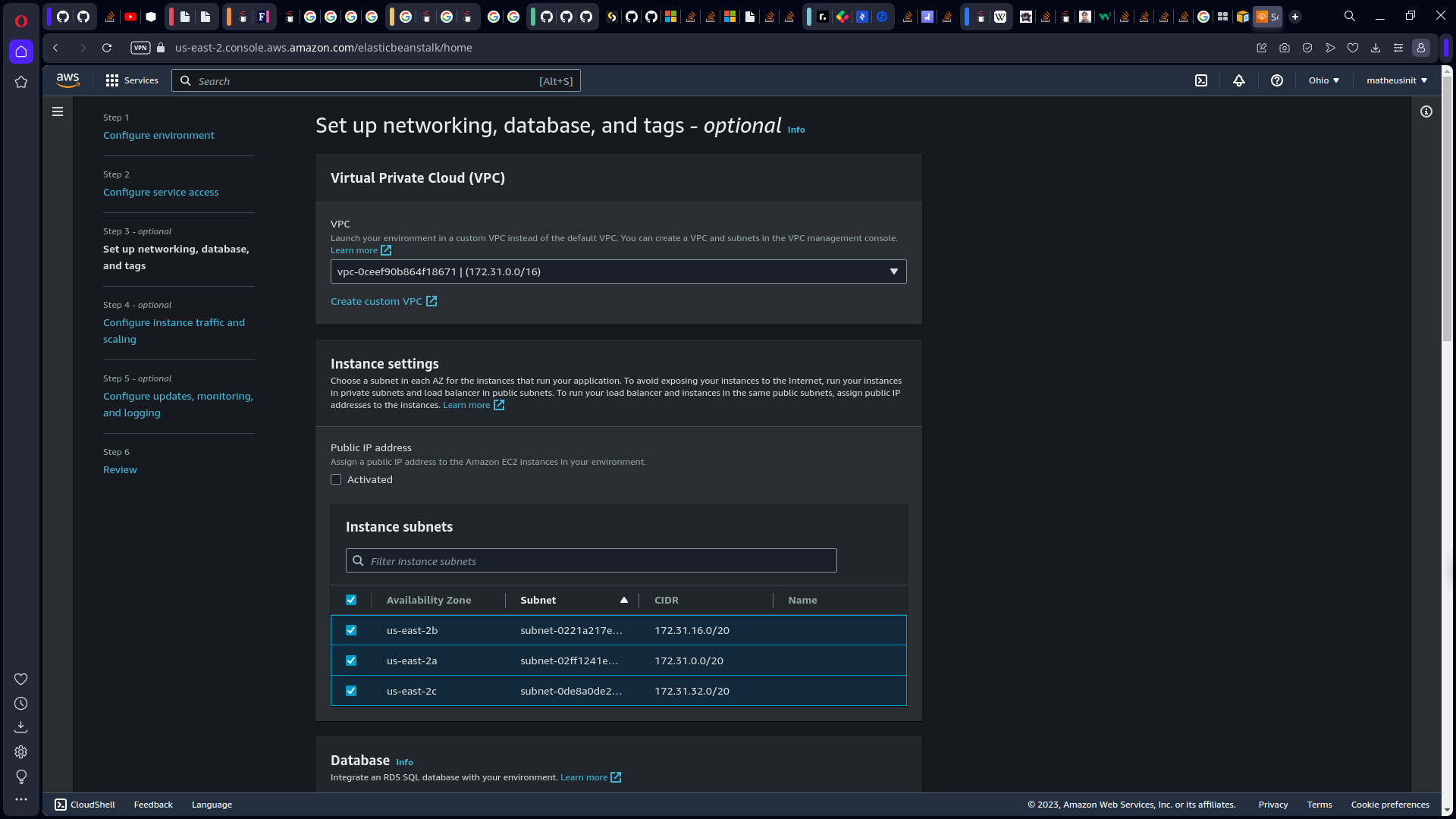1456x819 pixels.
Task: Open the VPC selection dropdown
Action: [618, 271]
